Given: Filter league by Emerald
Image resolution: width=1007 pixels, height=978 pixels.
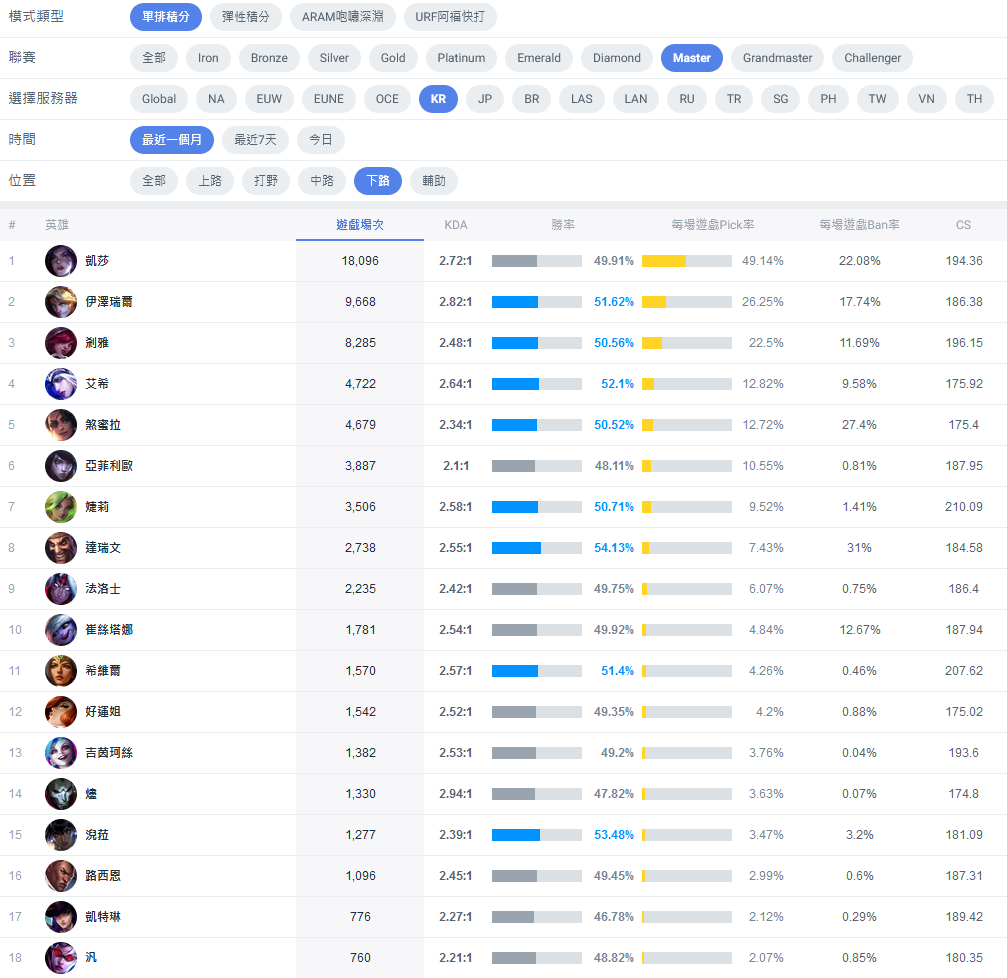Looking at the screenshot, I should [x=539, y=58].
